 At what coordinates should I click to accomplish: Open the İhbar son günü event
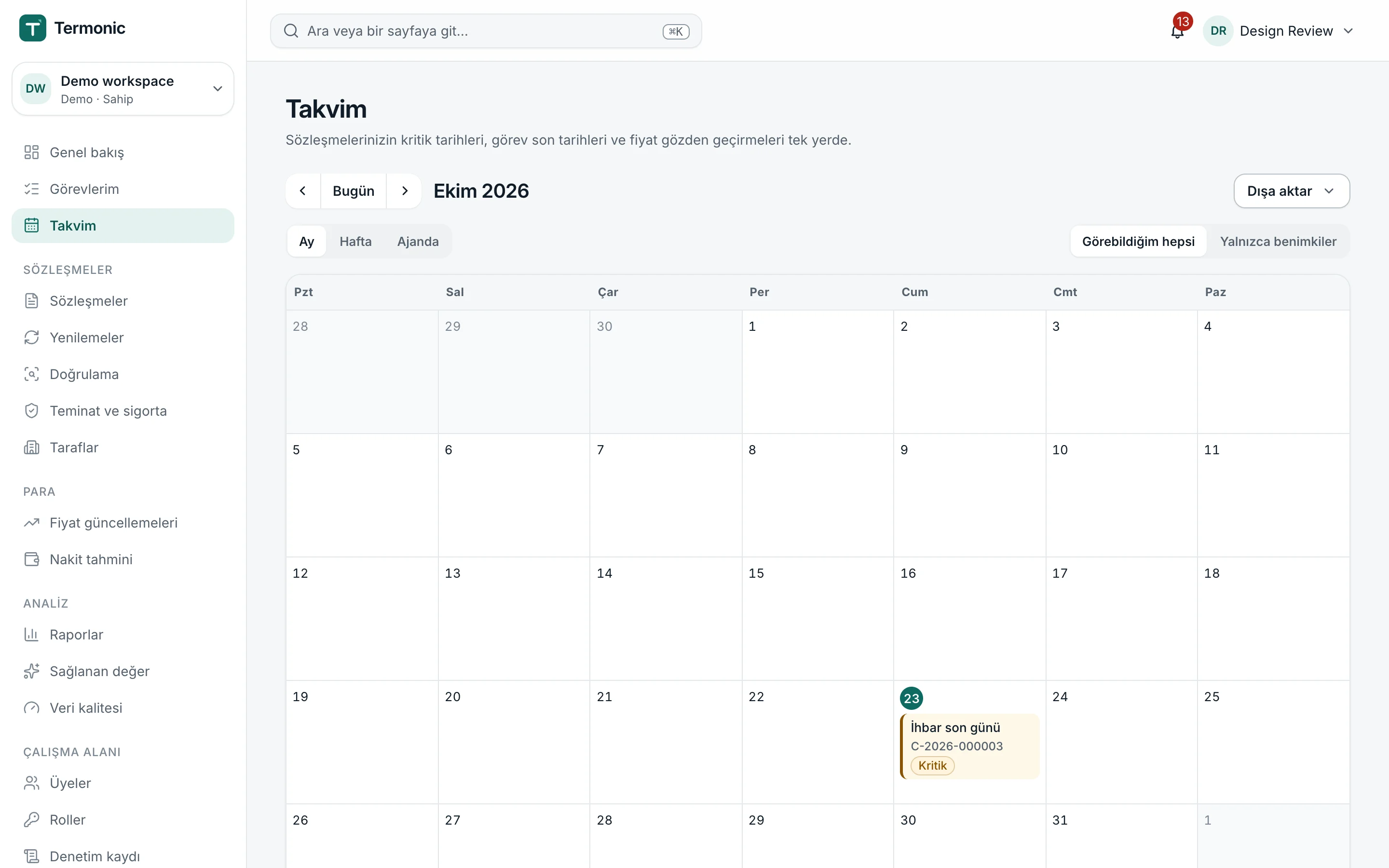969,746
